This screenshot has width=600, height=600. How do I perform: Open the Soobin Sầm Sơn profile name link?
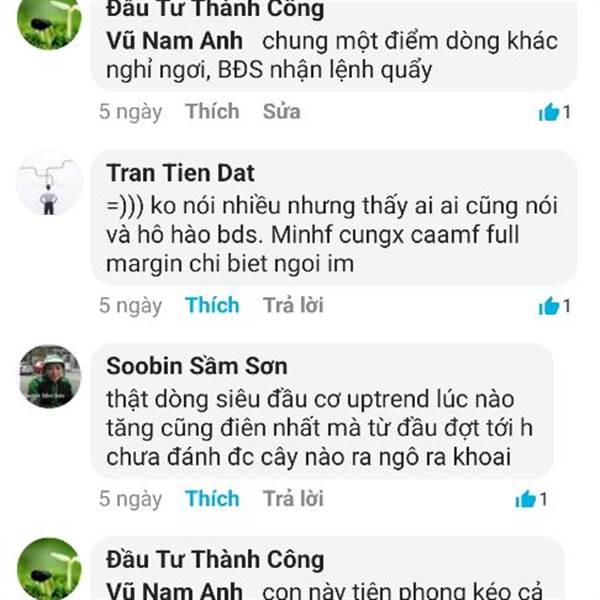(197, 366)
